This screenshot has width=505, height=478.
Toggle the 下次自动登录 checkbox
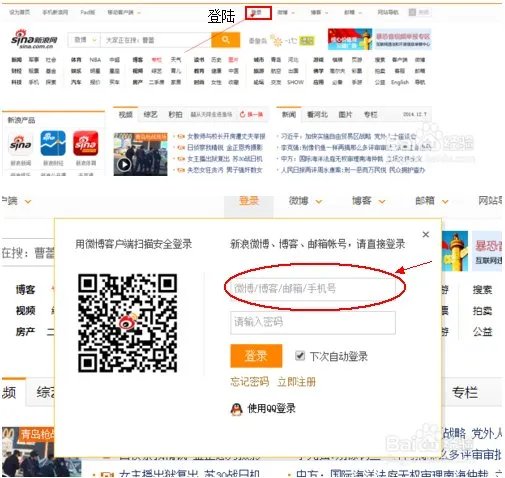pos(300,356)
